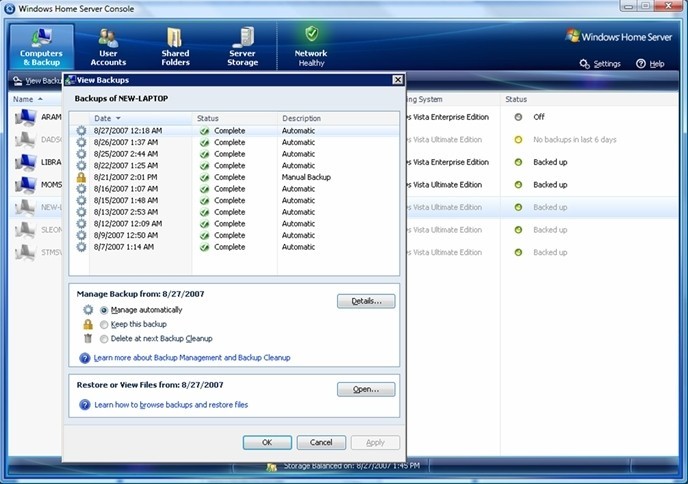Select the greyed DADS computer icon
Viewport: 688px width, 484px height.
[x=25, y=140]
